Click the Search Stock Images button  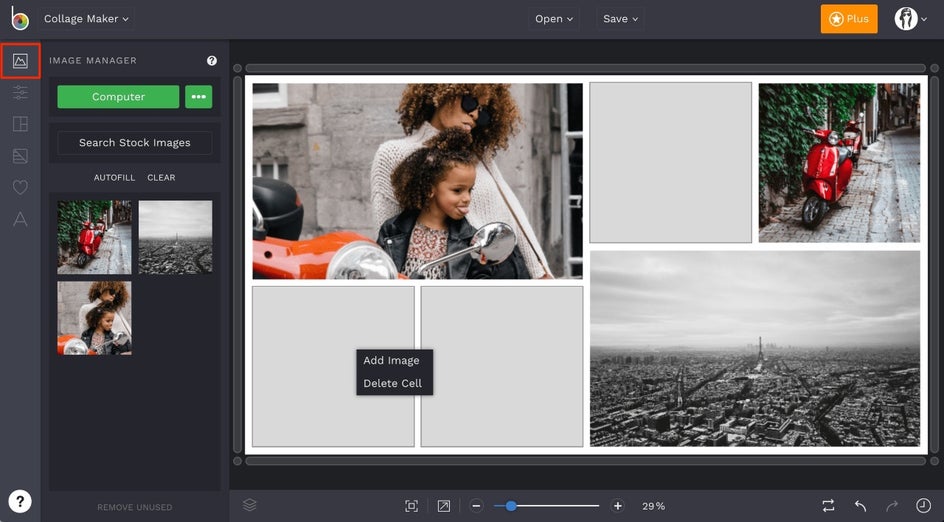click(x=134, y=143)
